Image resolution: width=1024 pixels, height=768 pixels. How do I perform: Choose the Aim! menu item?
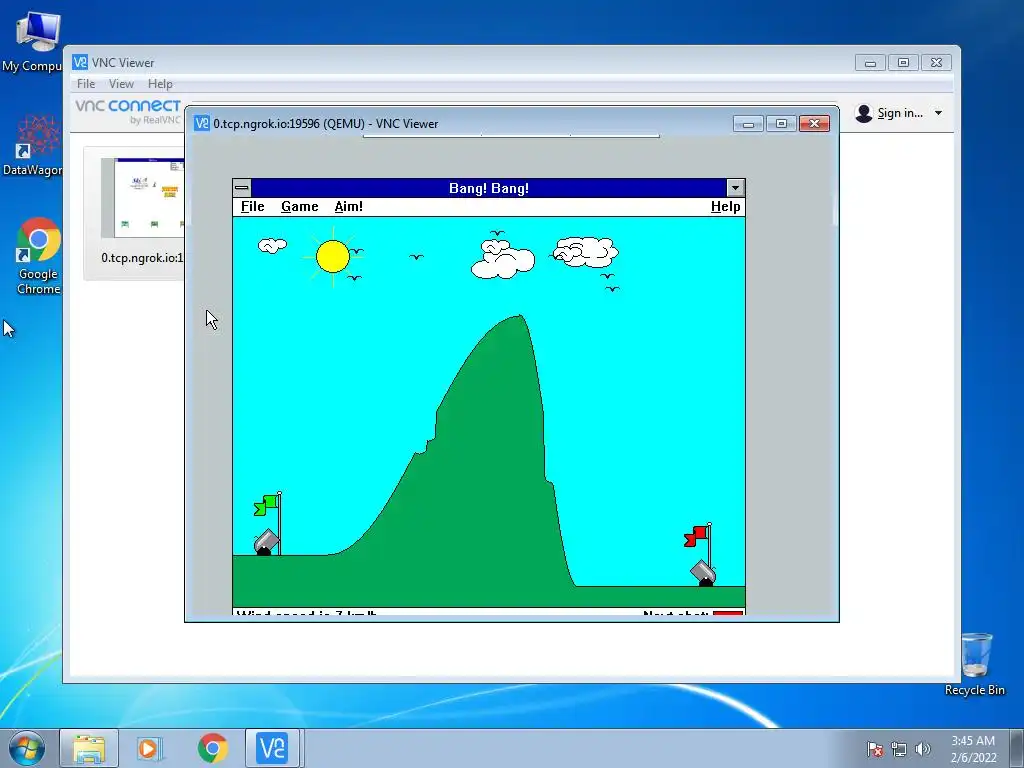[349, 206]
